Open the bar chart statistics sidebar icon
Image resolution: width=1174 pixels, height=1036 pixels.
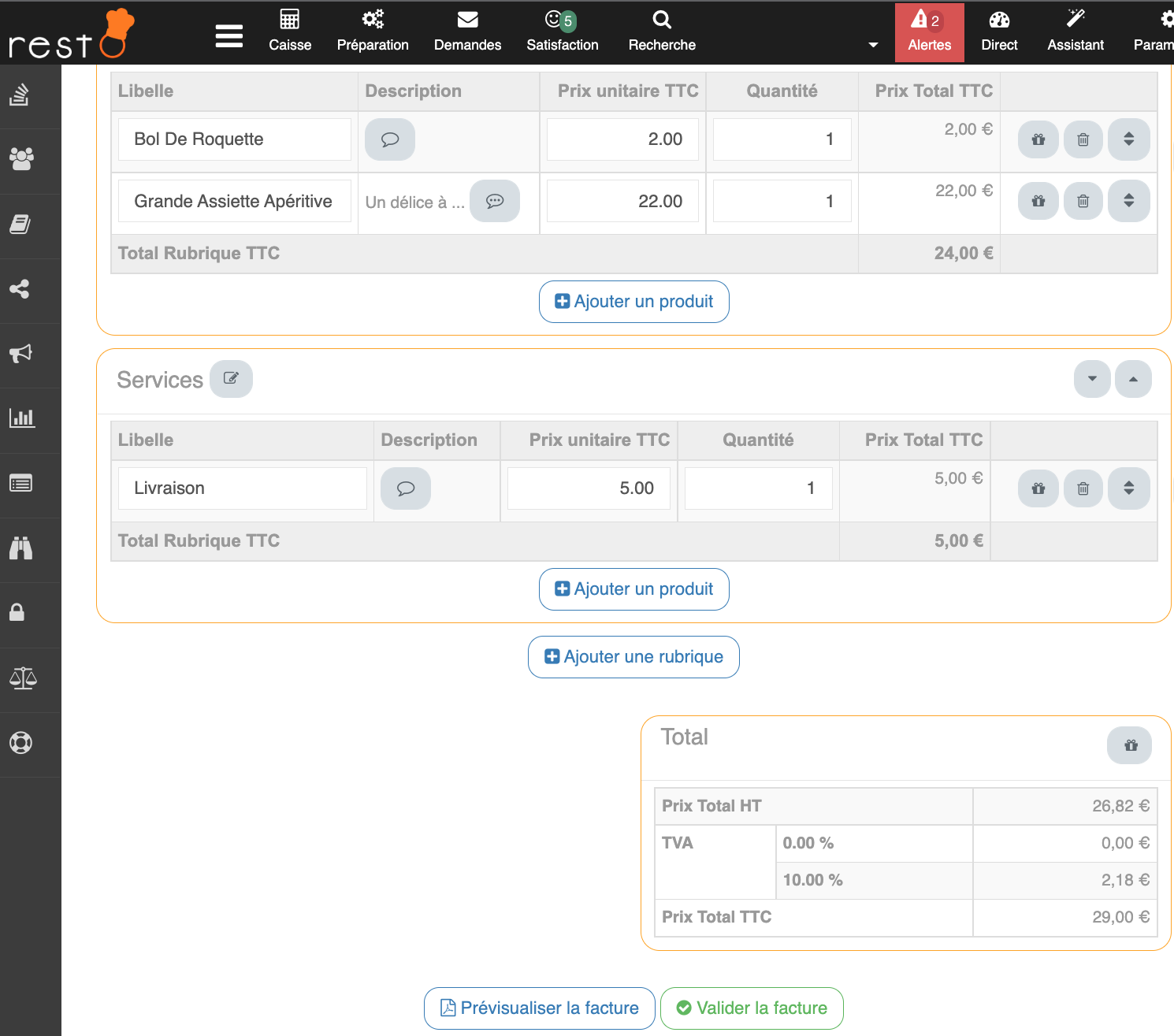(x=21, y=418)
